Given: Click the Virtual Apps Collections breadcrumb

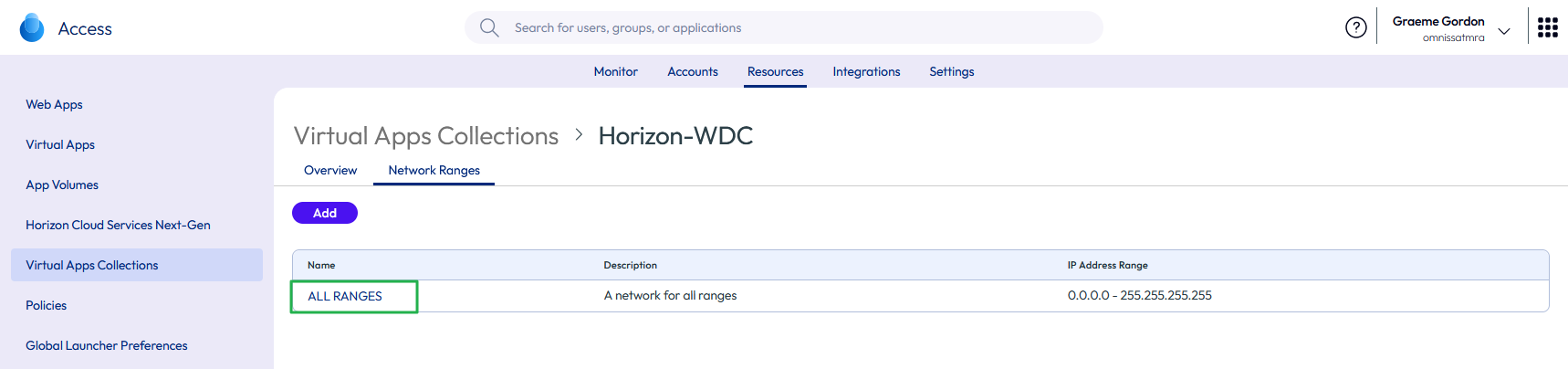Looking at the screenshot, I should click(x=425, y=136).
